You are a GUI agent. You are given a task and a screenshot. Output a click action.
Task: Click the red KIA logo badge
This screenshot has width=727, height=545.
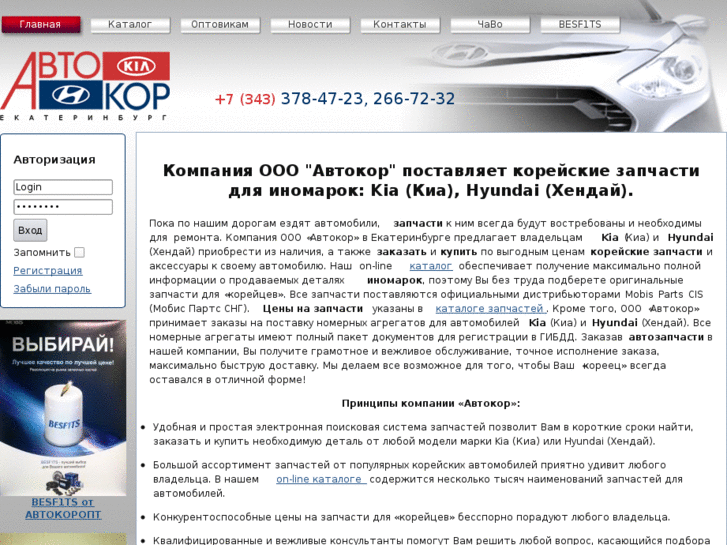[136, 65]
